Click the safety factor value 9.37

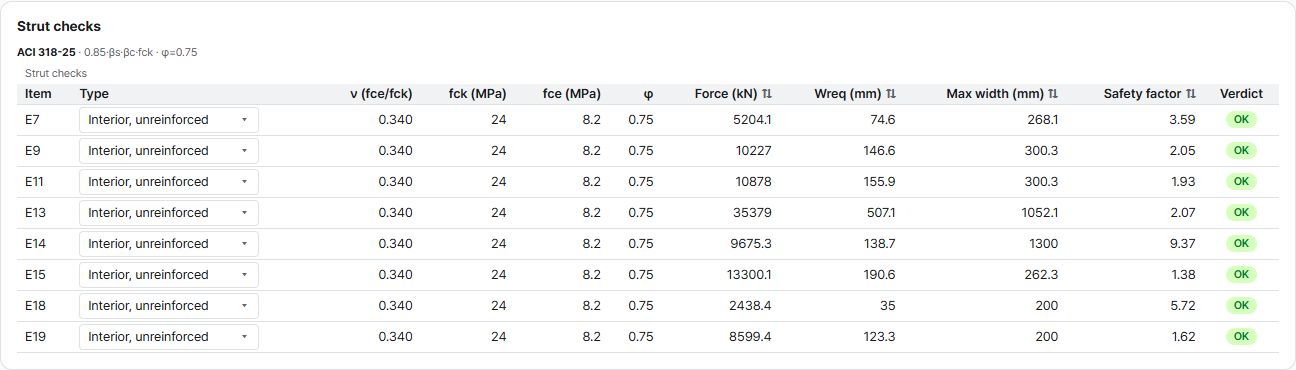[x=1183, y=244]
